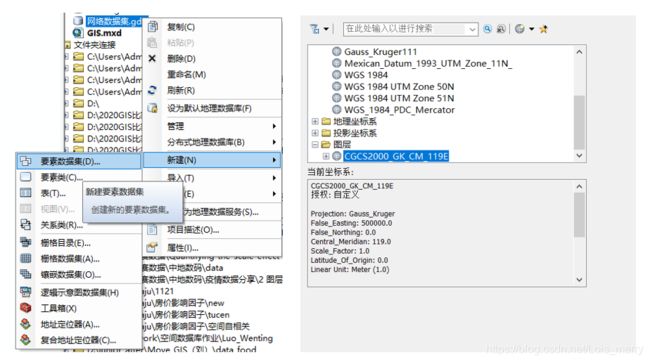
Task: Click the mosaic dataset icon beside 镶嵌数据集(O)
Action: [26, 274]
